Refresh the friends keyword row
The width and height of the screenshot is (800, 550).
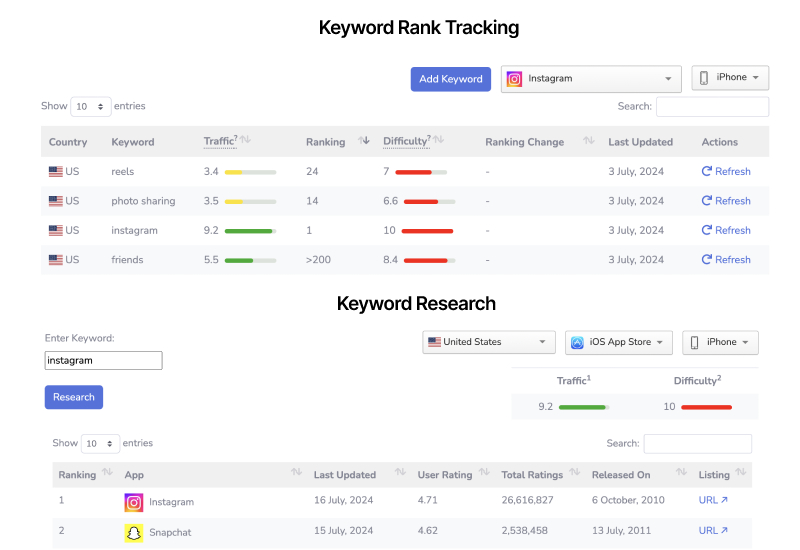(x=726, y=260)
